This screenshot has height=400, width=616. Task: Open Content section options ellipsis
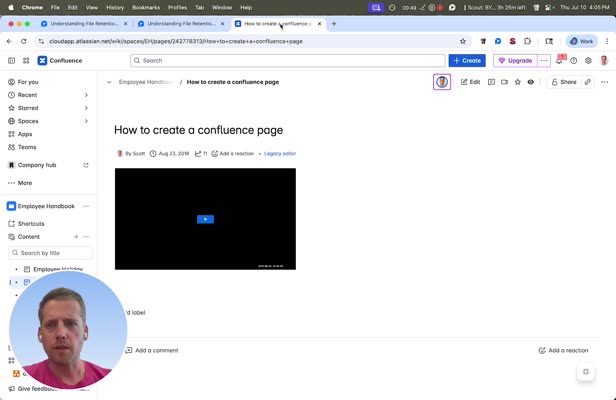pos(86,237)
